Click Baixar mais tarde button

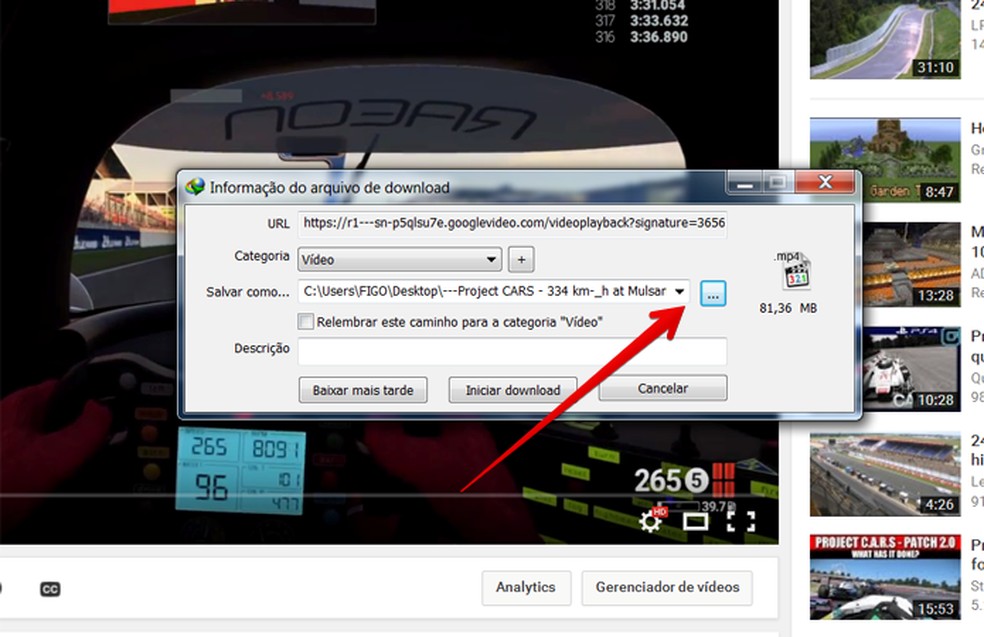[x=363, y=390]
